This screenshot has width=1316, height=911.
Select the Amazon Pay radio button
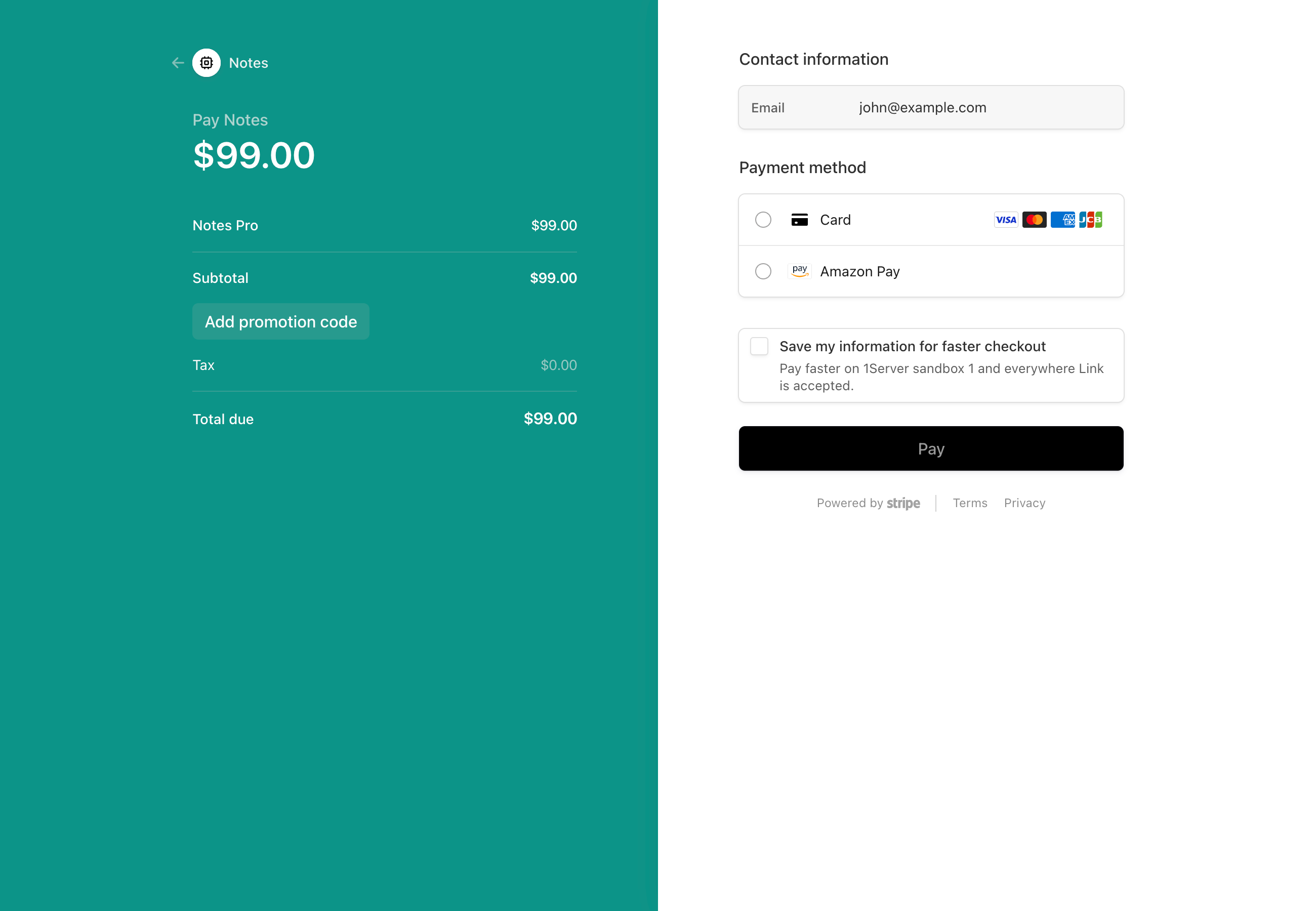763,271
